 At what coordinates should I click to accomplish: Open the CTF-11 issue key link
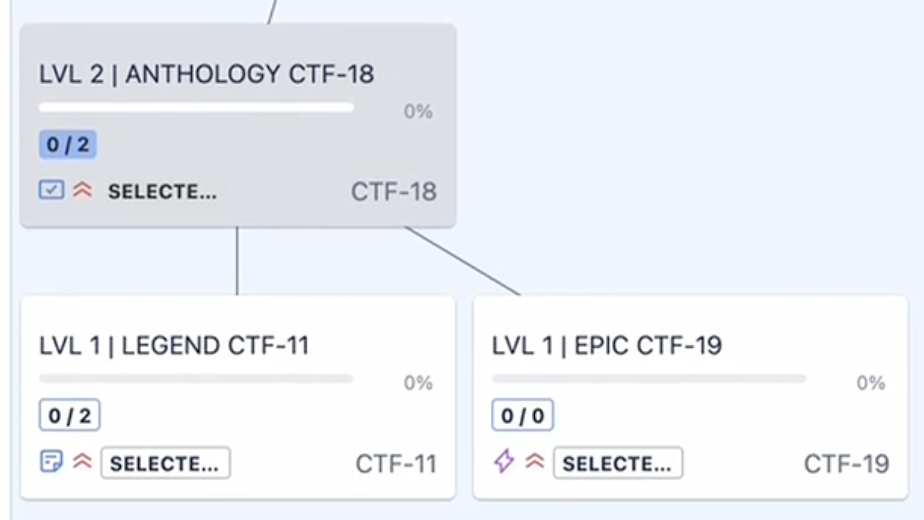point(396,463)
